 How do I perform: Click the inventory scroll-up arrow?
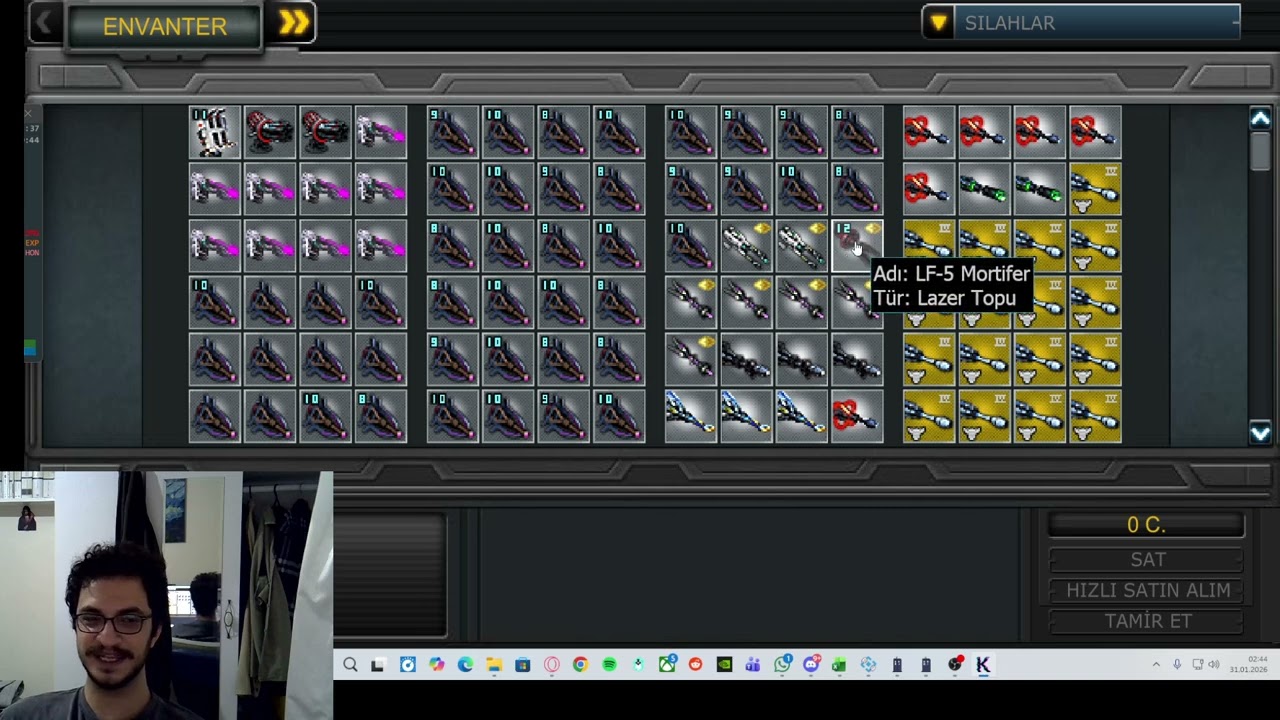point(1260,119)
